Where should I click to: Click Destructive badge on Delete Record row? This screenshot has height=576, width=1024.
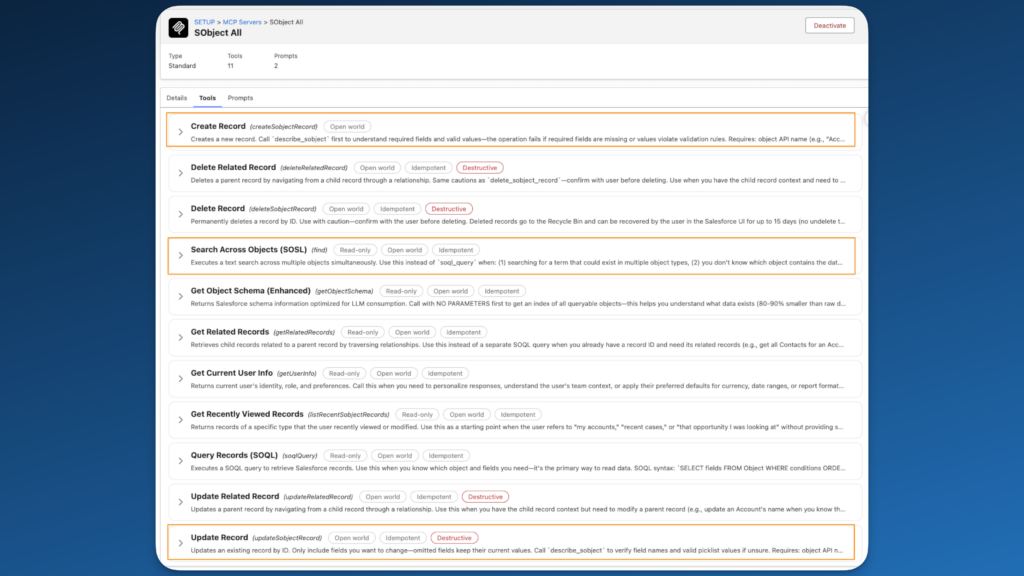(x=449, y=209)
